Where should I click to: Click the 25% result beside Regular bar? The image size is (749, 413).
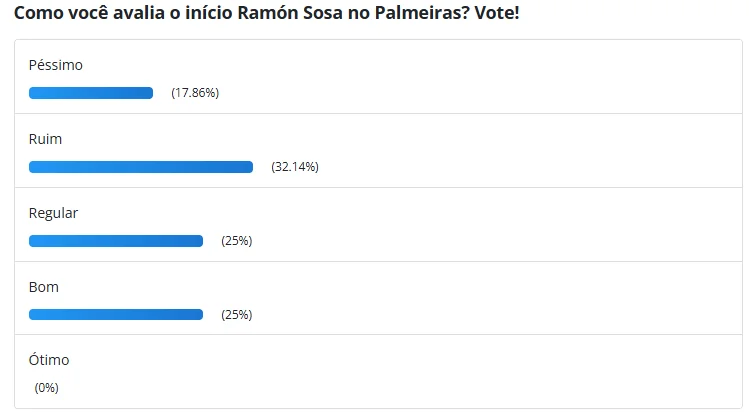[x=238, y=241]
